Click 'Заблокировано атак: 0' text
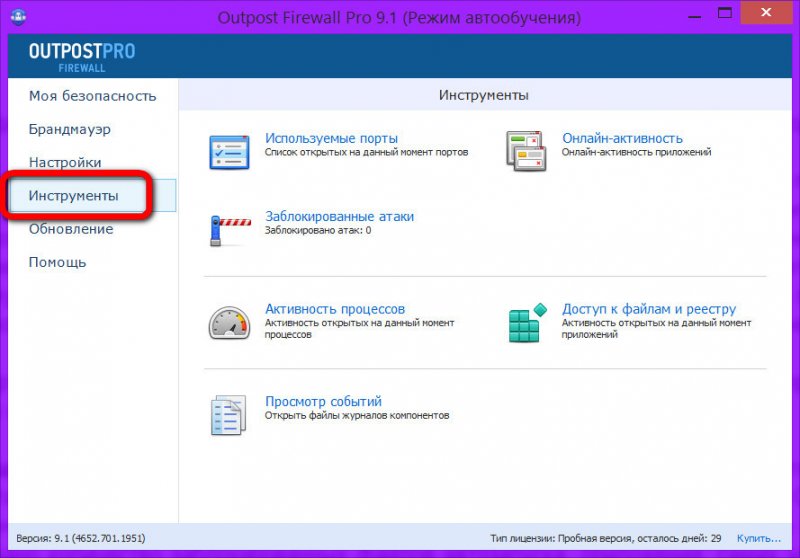 (x=318, y=230)
